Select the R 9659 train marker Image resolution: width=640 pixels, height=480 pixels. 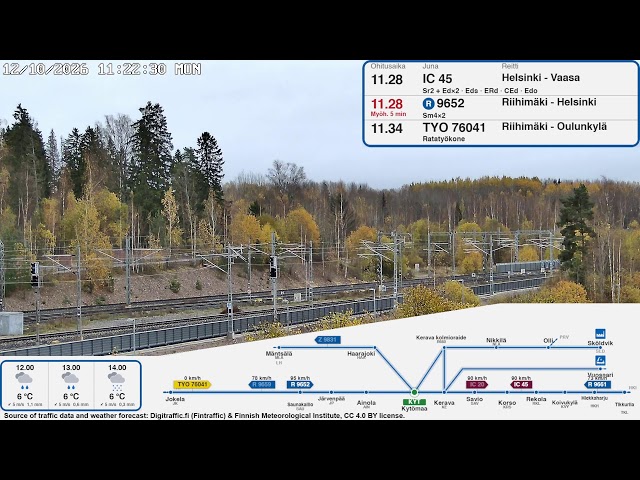click(262, 384)
